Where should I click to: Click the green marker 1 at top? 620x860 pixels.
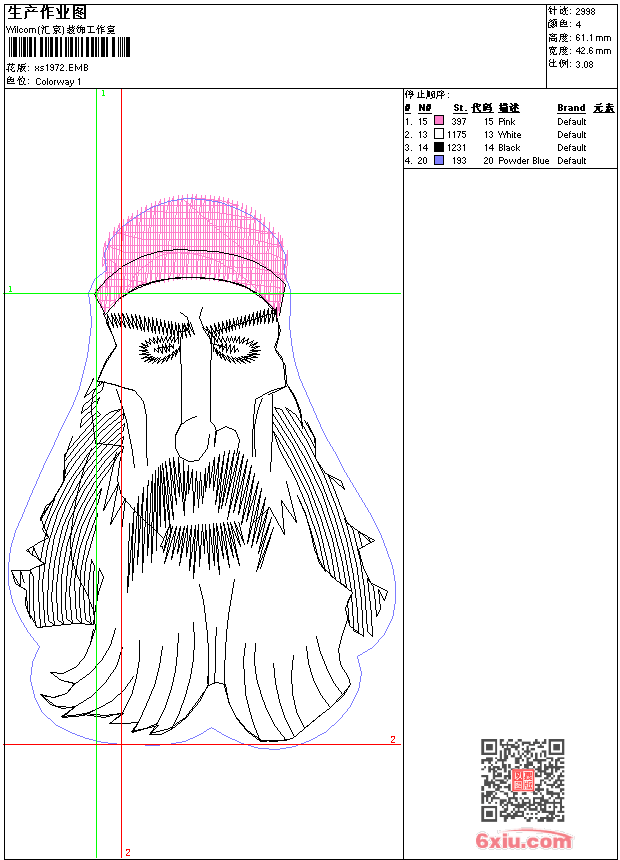coord(102,93)
